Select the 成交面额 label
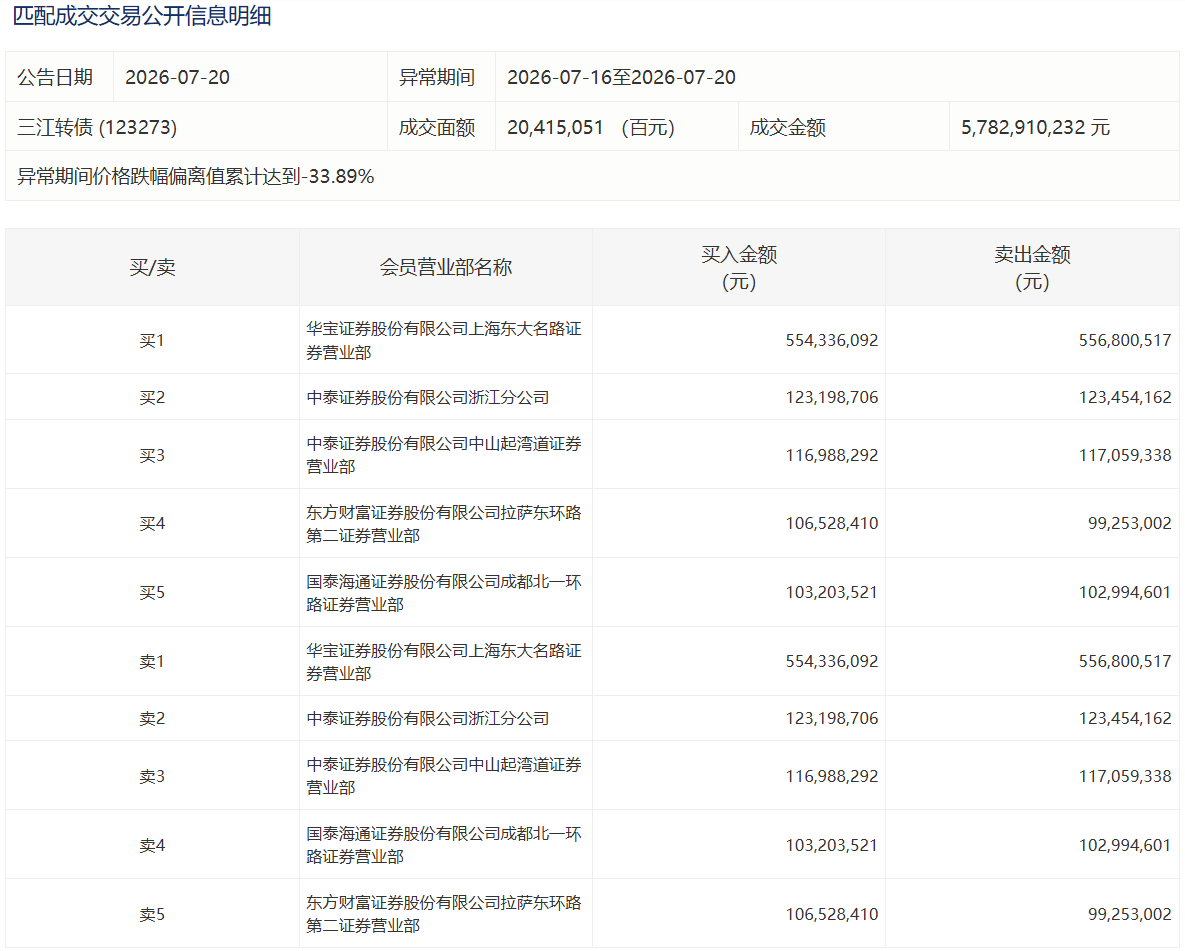This screenshot has height=951, width=1185. (437, 127)
